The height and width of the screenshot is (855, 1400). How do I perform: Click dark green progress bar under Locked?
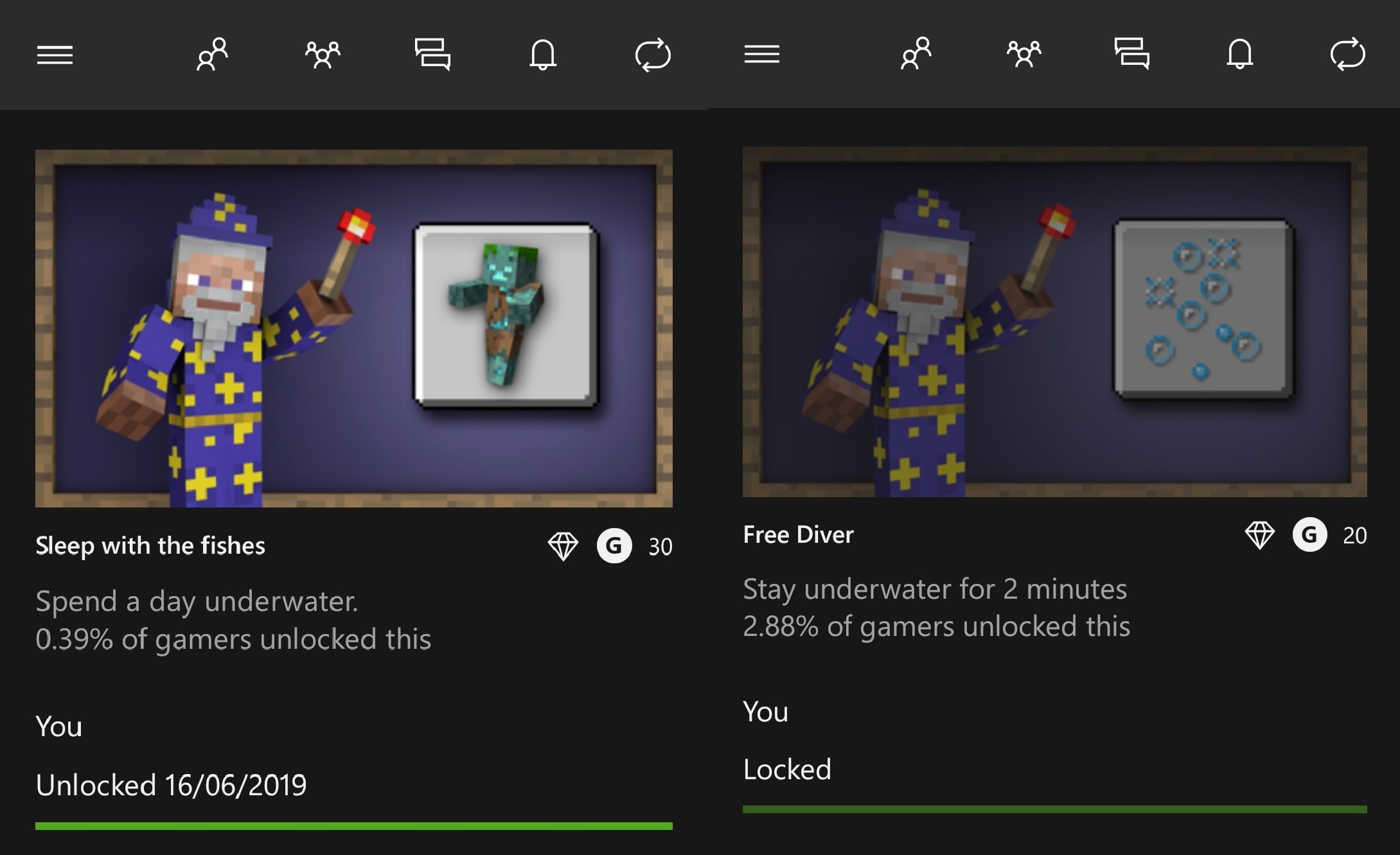tap(1055, 810)
